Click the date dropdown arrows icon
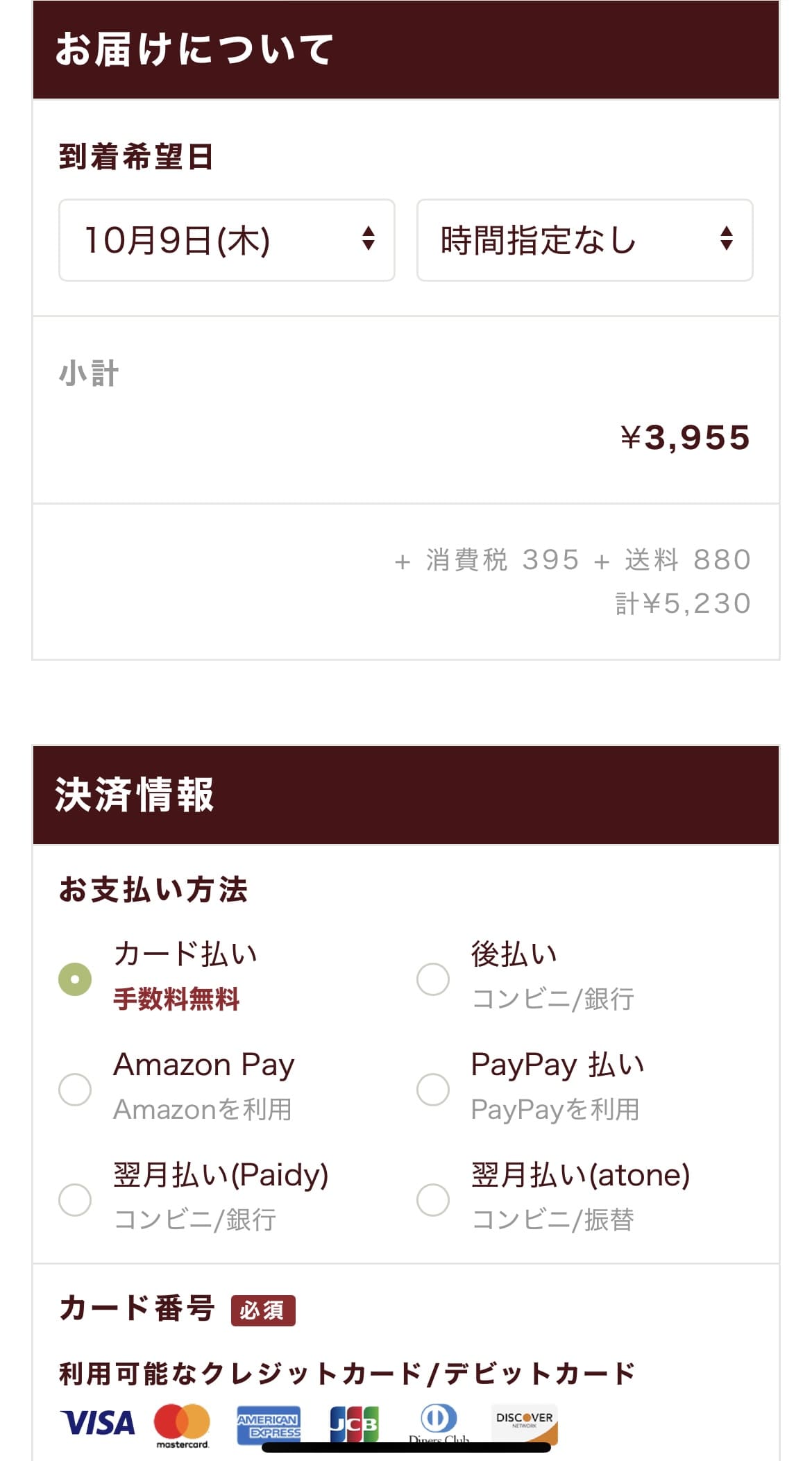The height and width of the screenshot is (1461, 812). (x=369, y=239)
